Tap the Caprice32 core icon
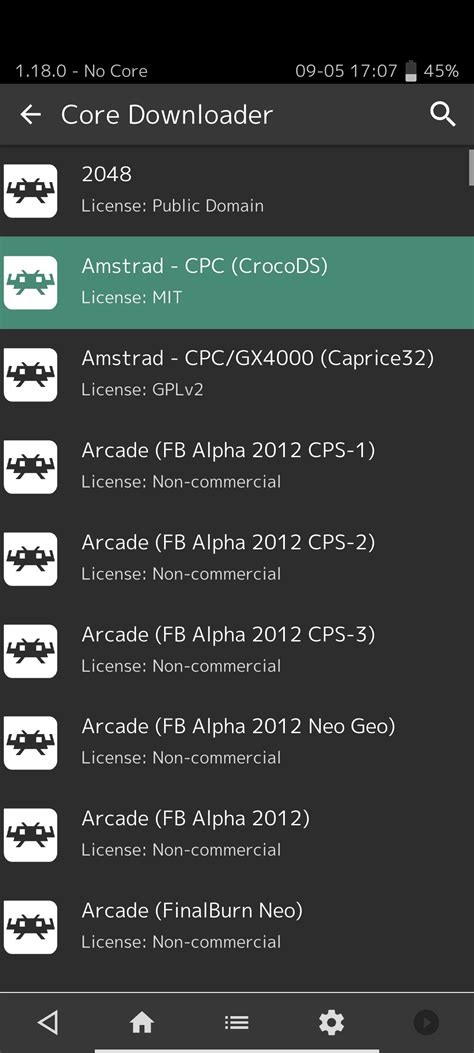Image resolution: width=474 pixels, height=1053 pixels. click(30, 375)
